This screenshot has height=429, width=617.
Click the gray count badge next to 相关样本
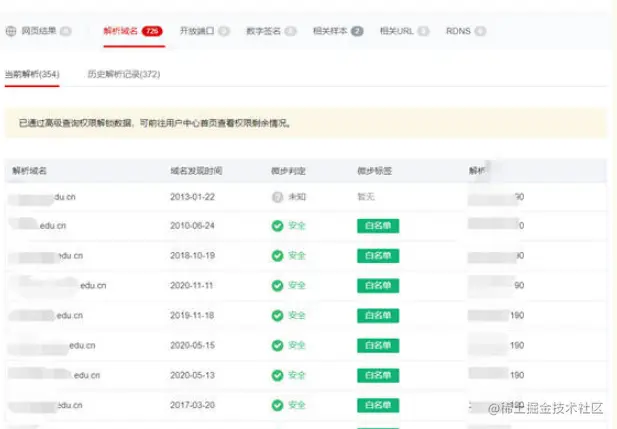coord(357,31)
